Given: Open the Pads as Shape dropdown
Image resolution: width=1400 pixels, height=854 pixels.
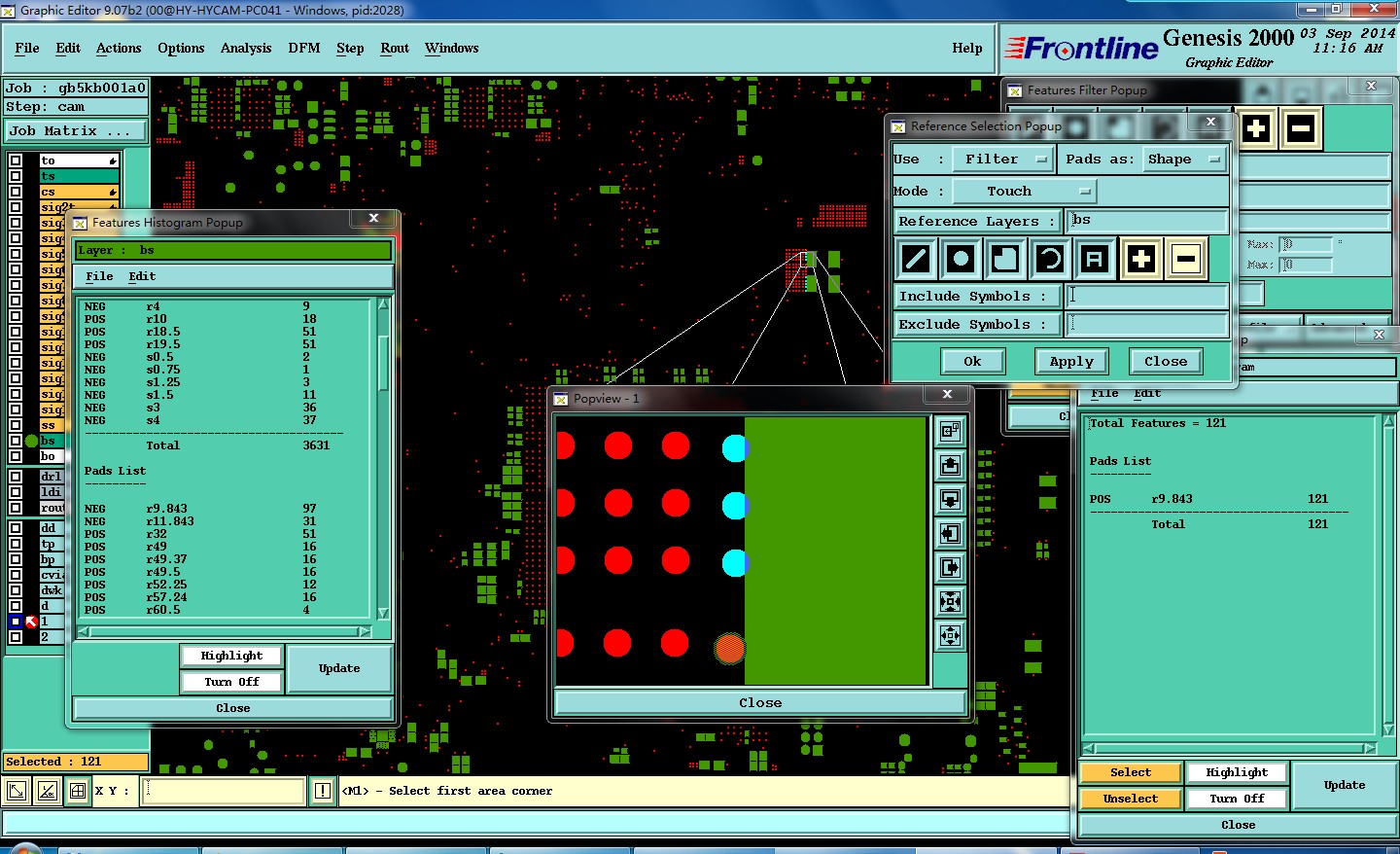Looking at the screenshot, I should [x=1182, y=159].
